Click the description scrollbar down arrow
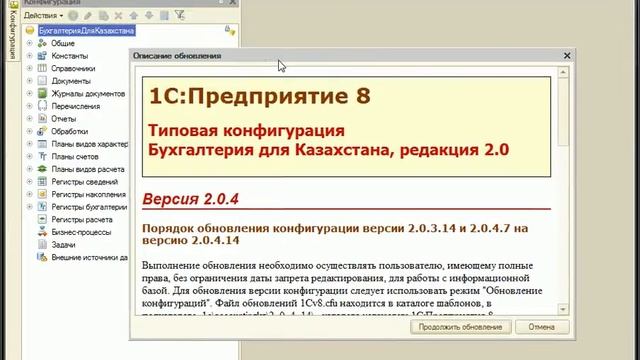The image size is (640, 360). (x=563, y=309)
